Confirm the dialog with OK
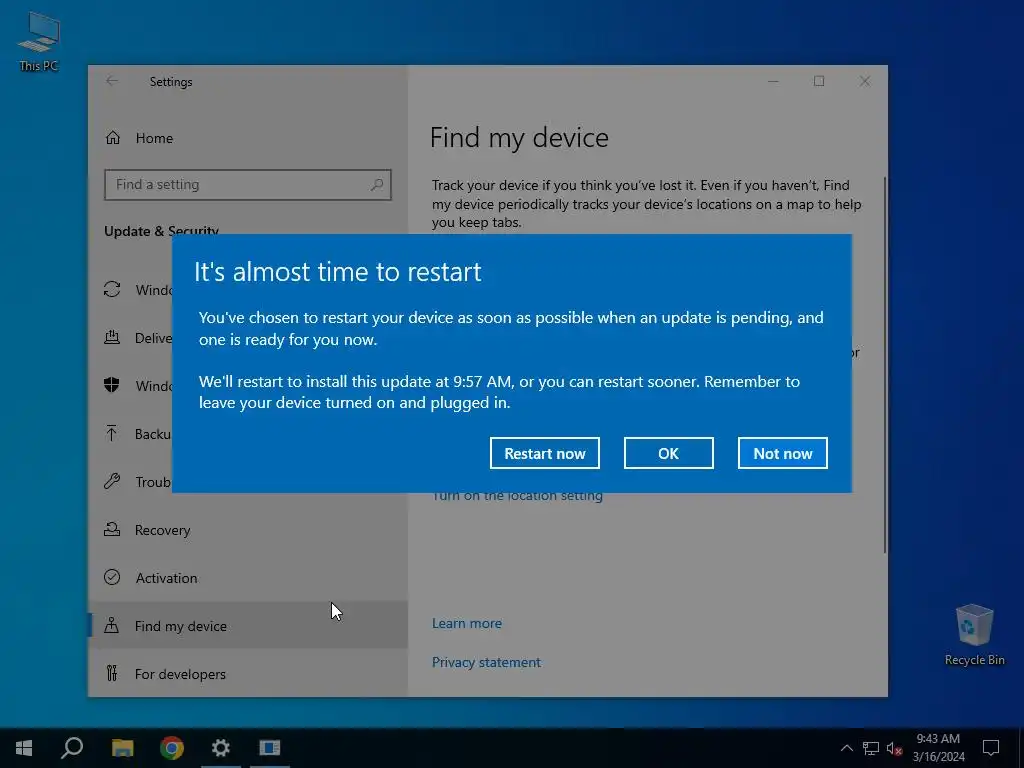 pos(668,453)
